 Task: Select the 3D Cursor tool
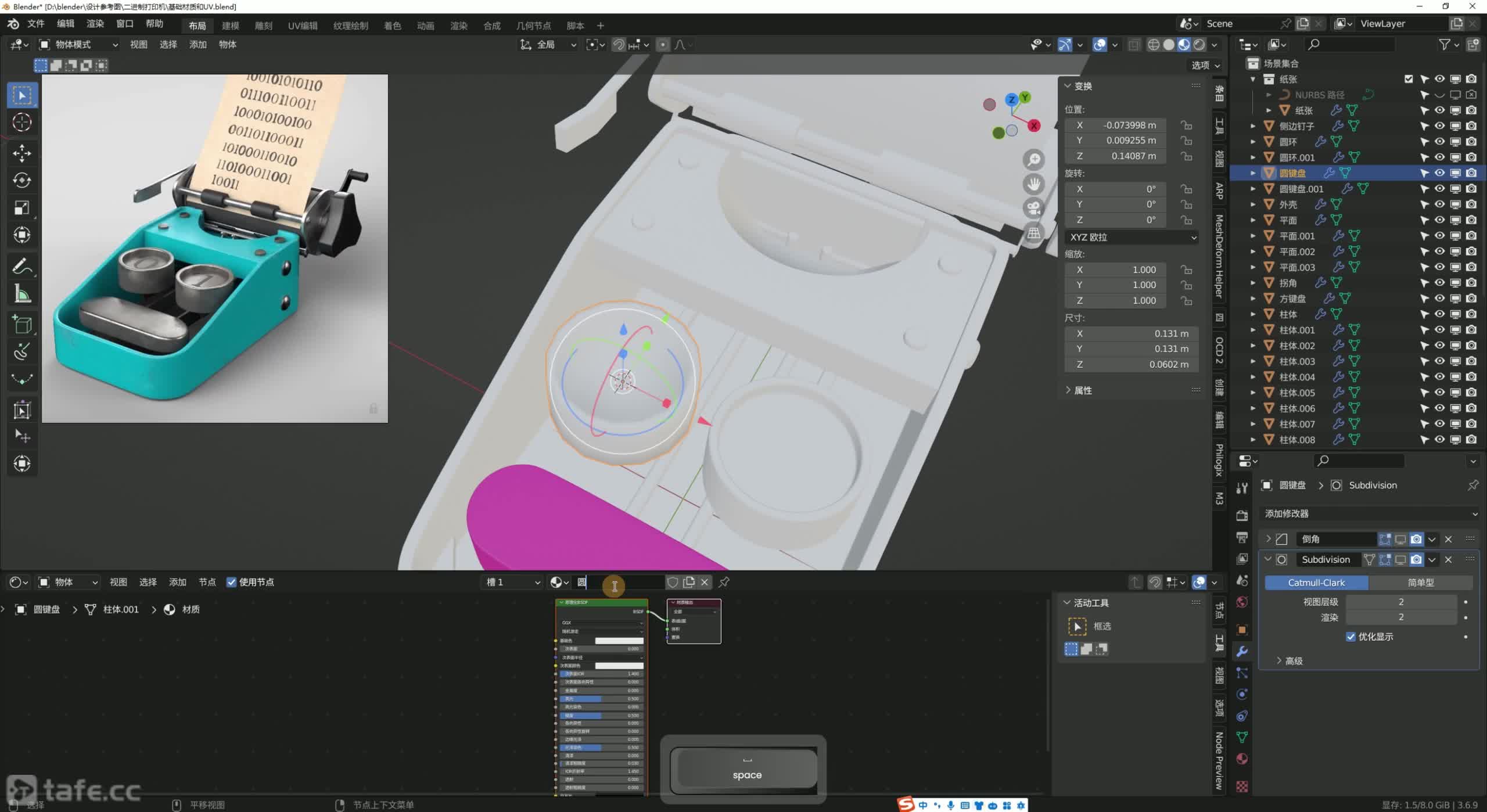pos(22,122)
